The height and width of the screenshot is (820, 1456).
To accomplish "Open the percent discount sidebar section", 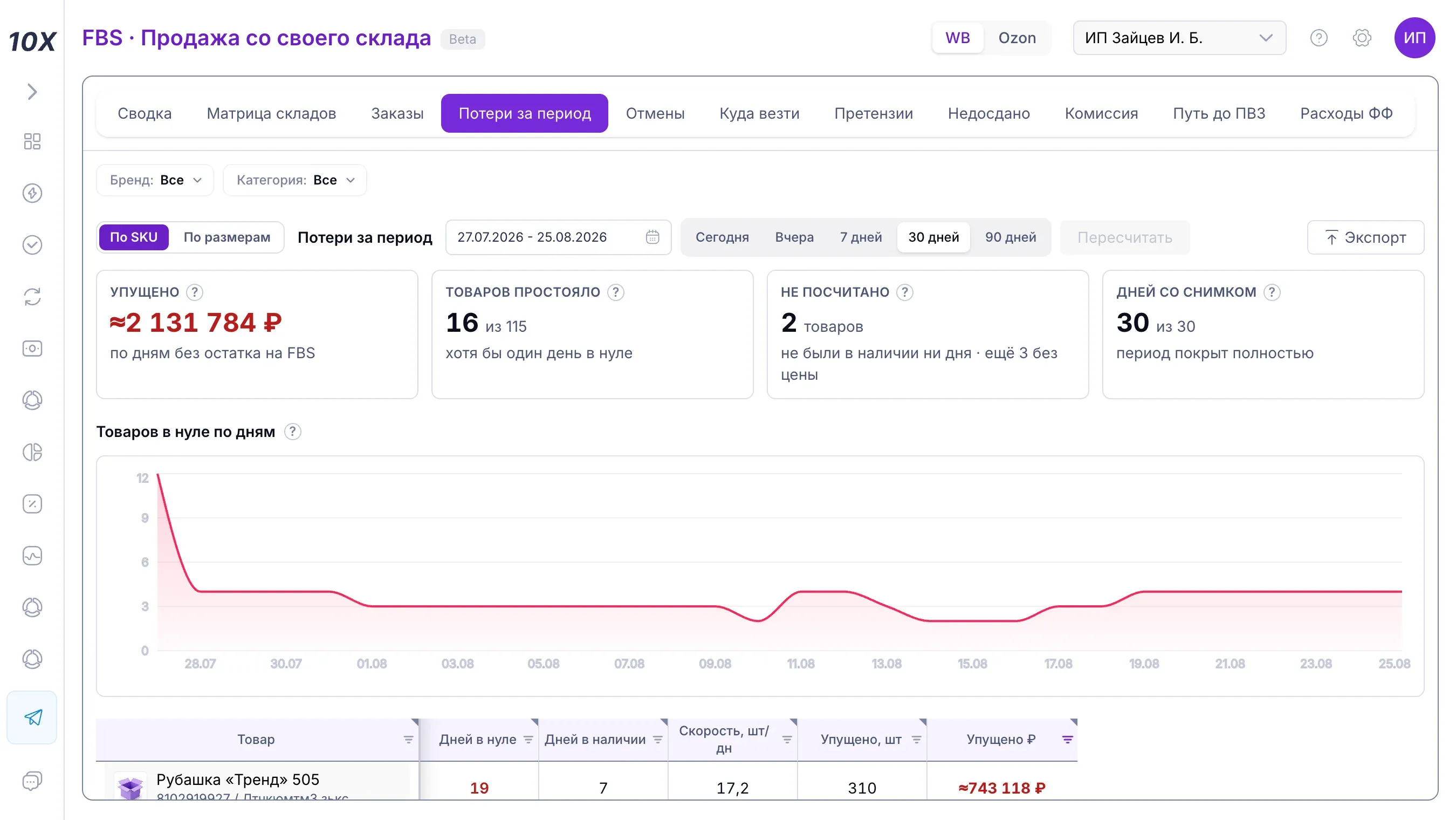I will pos(32,504).
